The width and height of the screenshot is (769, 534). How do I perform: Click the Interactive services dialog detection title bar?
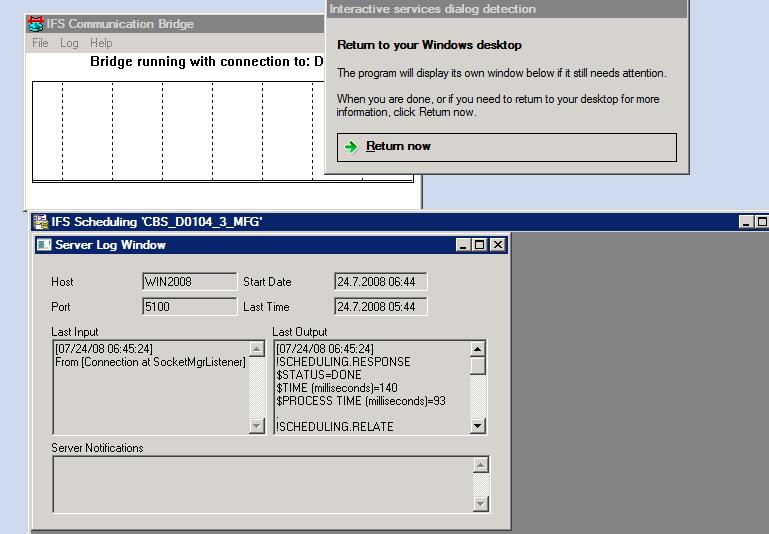[507, 9]
